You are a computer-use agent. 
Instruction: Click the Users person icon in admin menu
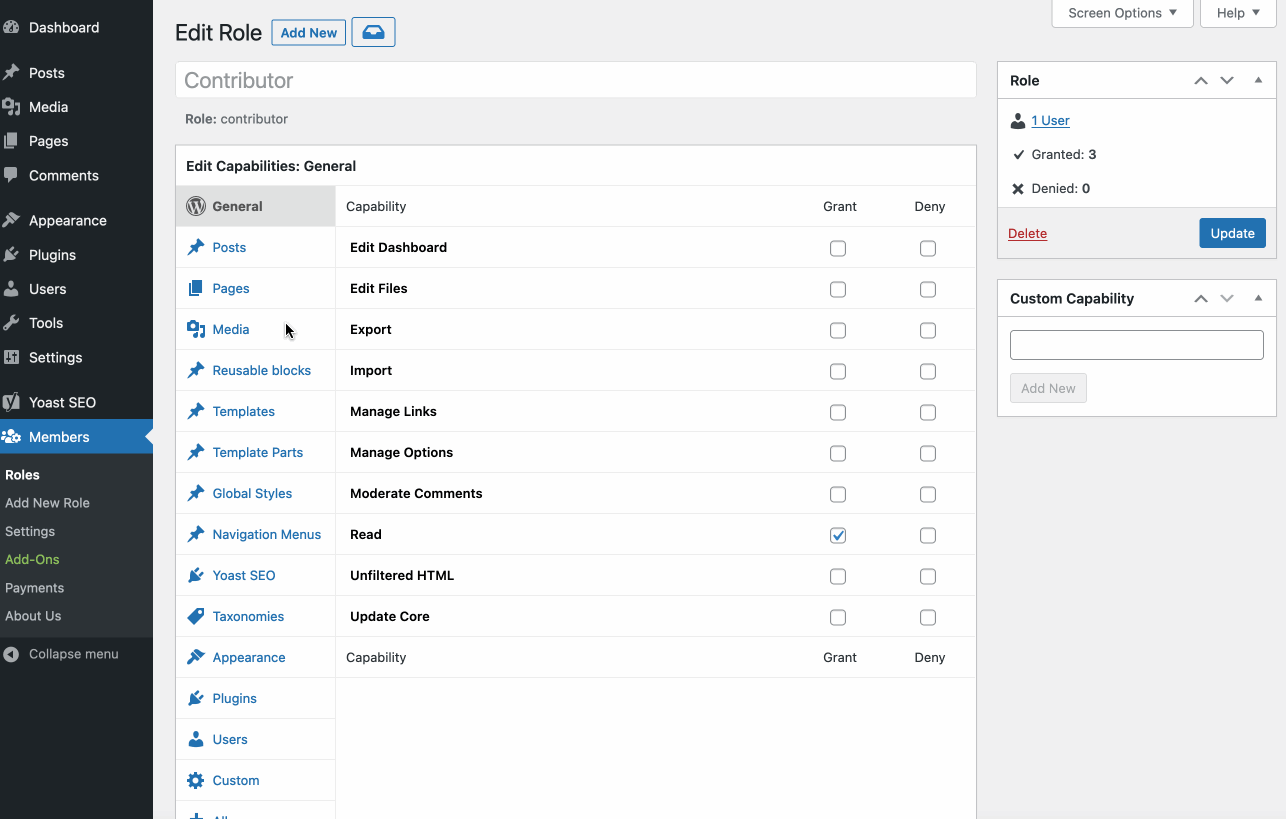click(x=11, y=289)
